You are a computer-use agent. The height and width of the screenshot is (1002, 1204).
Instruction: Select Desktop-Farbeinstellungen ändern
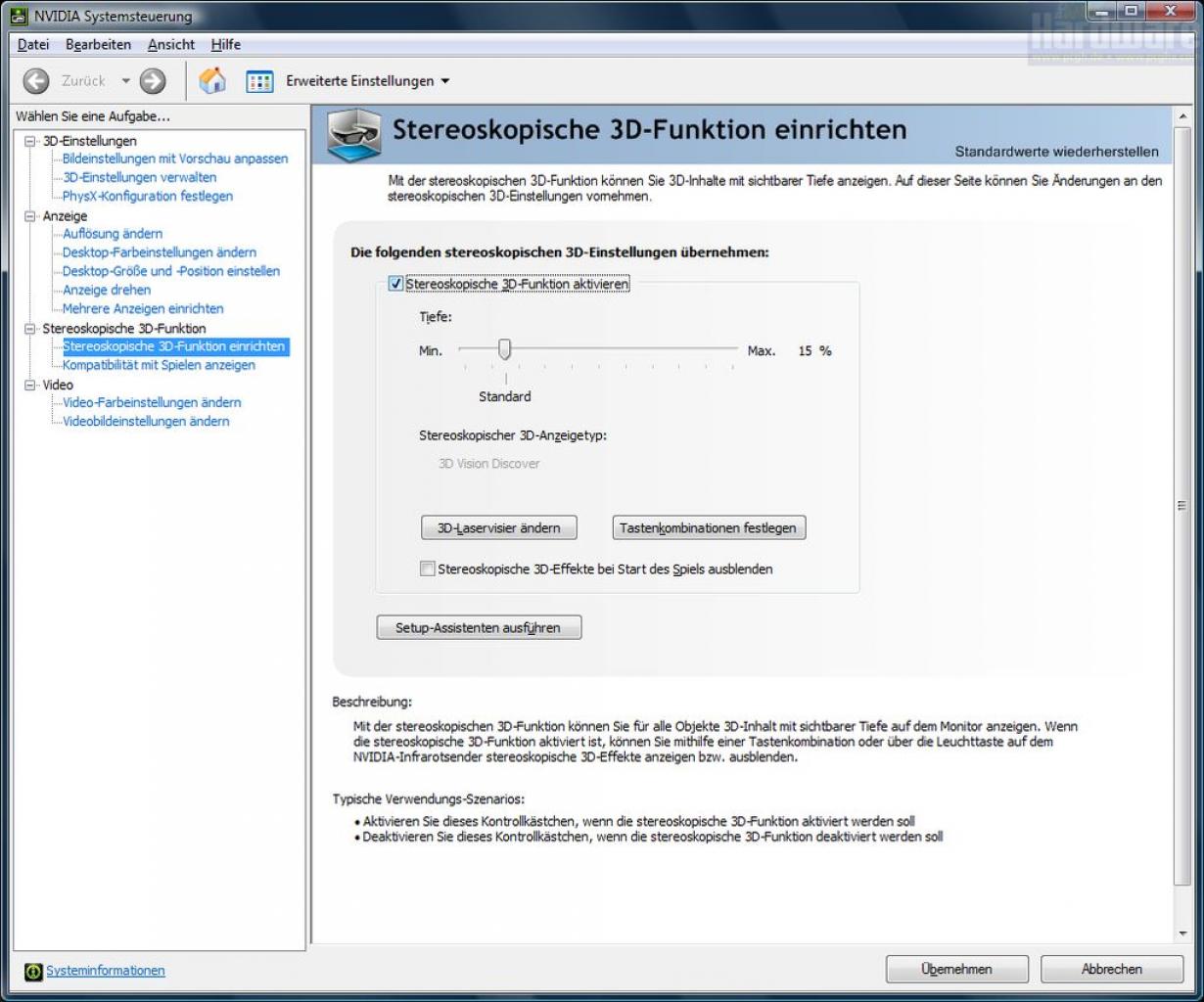(x=160, y=252)
